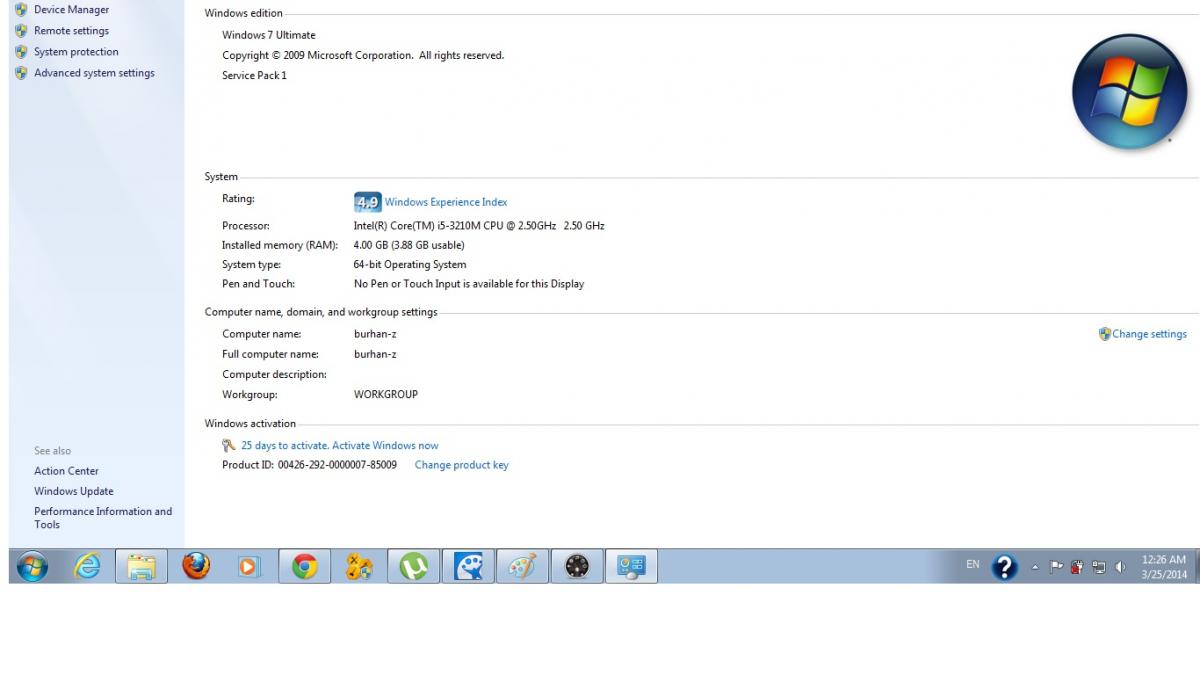Viewport: 1200px width, 675px height.
Task: Click Change settings for computer name
Action: click(1148, 334)
